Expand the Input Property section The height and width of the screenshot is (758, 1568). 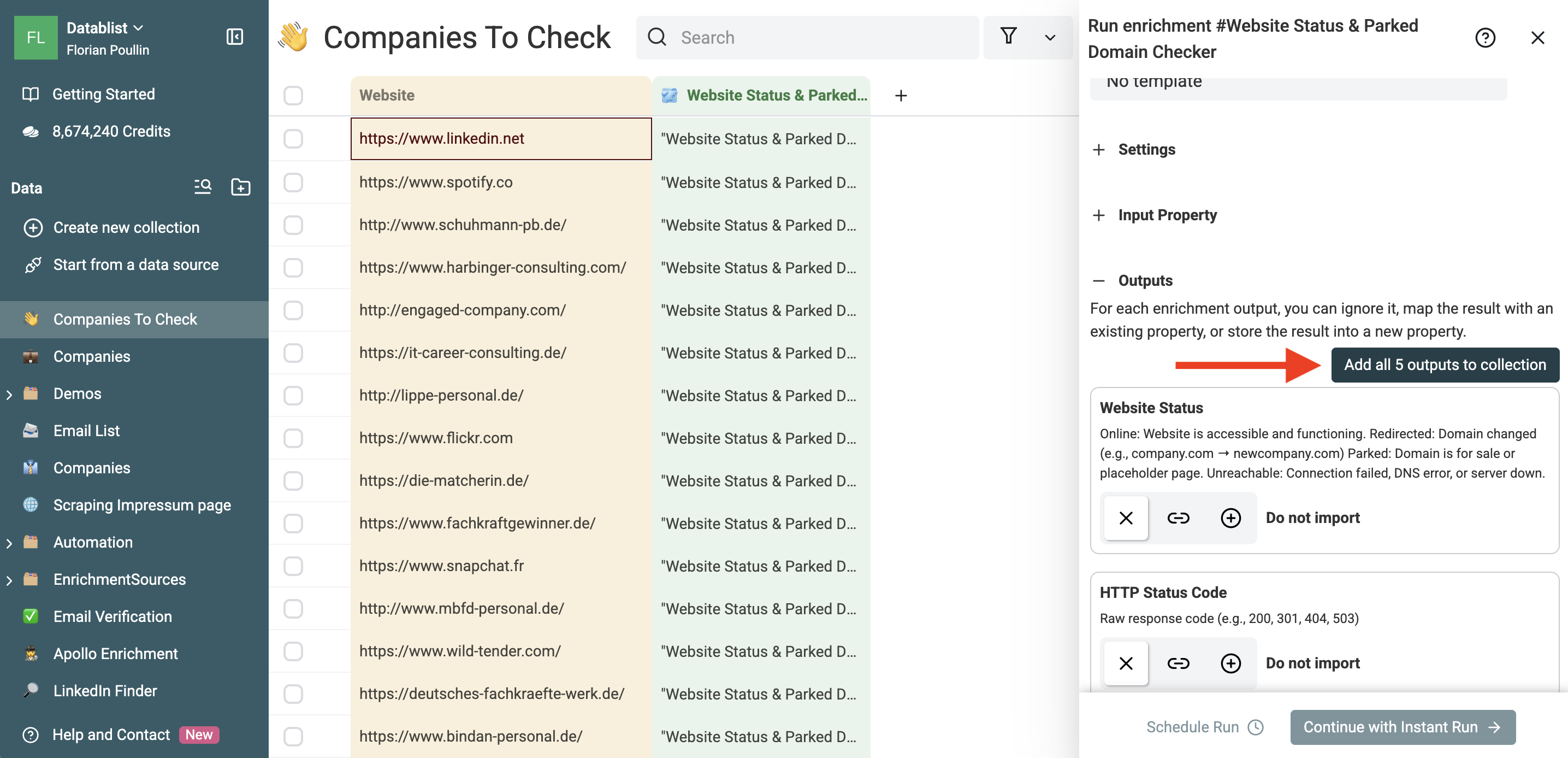click(1166, 215)
